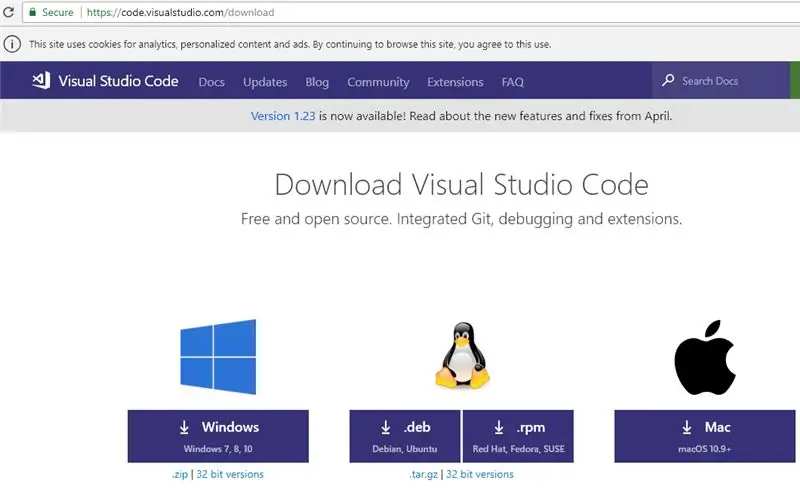Viewport: 800px width, 492px height.
Task: Click the Windows .zip link
Action: [180, 474]
